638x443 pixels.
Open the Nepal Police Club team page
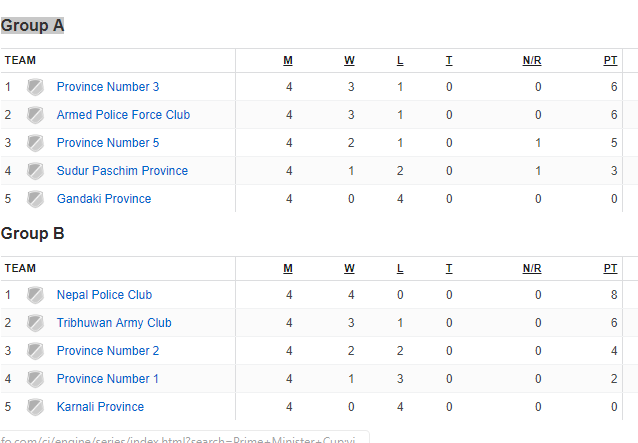(104, 295)
